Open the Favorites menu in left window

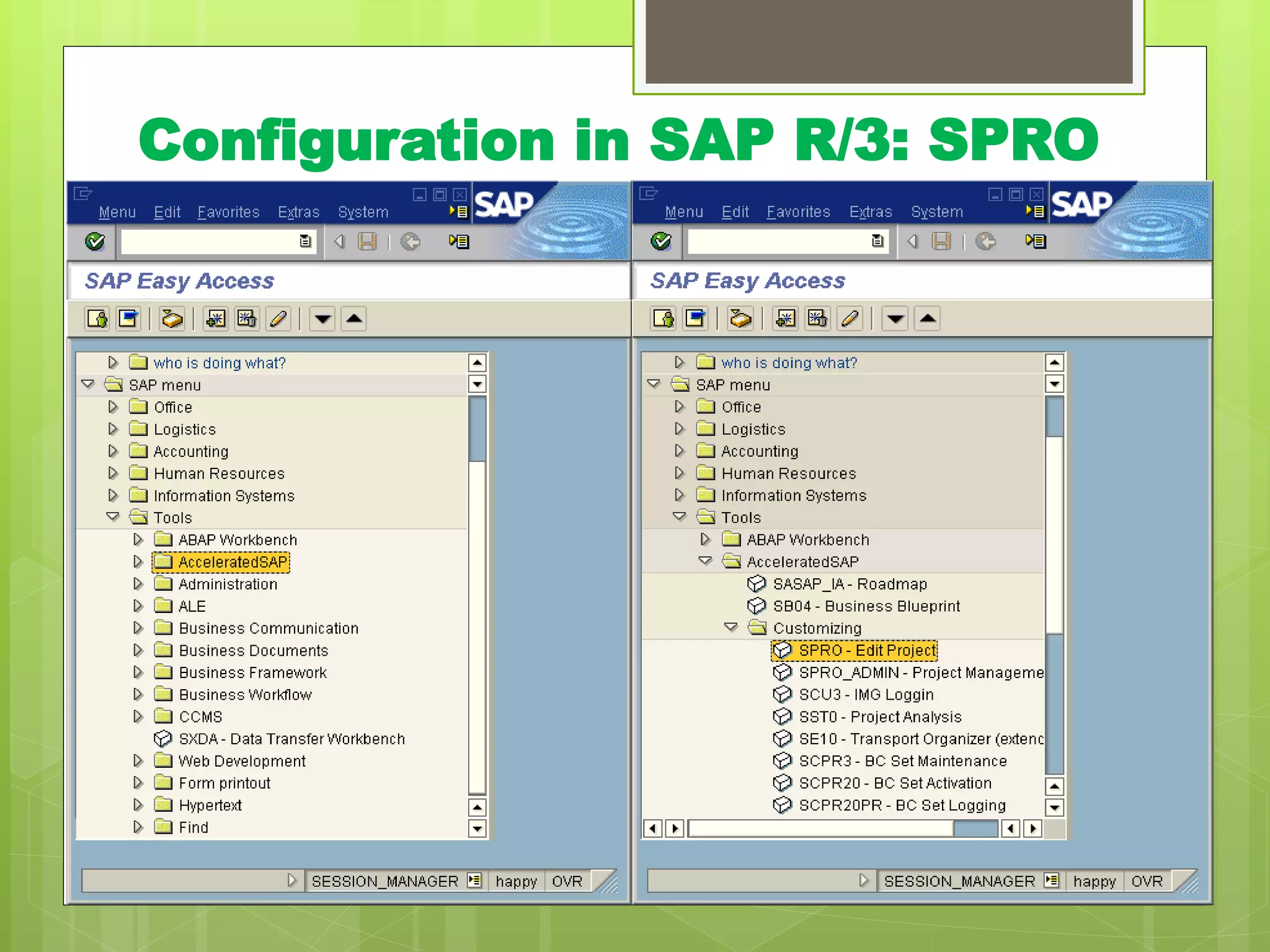[x=228, y=212]
